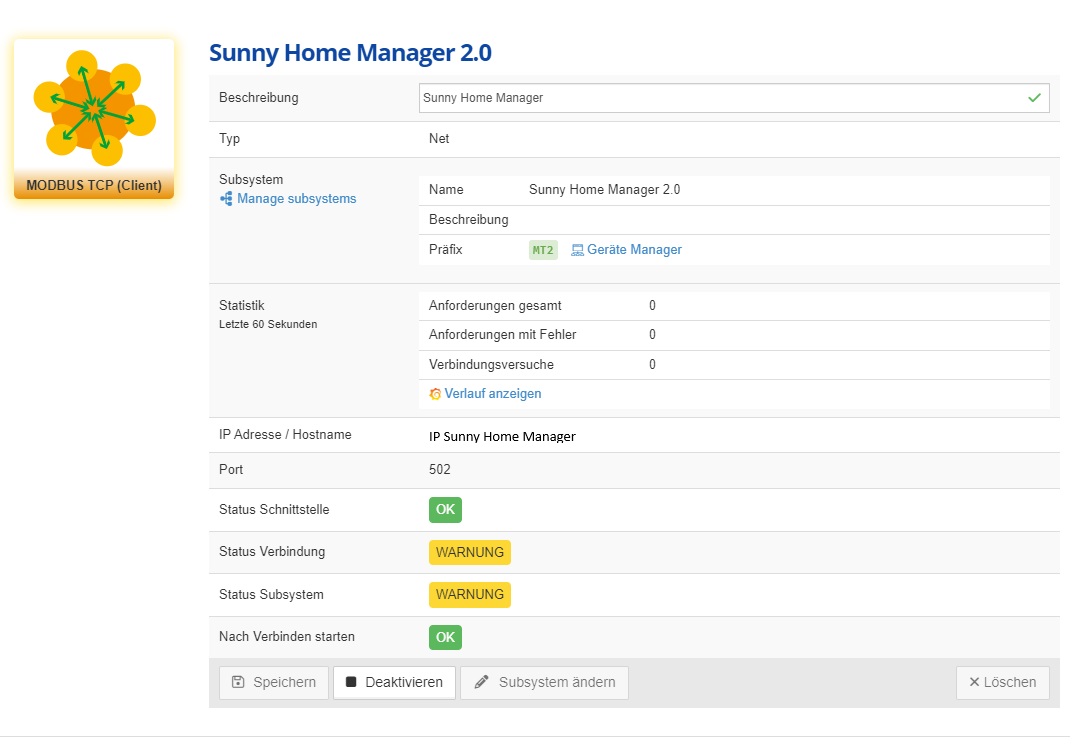Click the pencil icon on Subsystem ändern
Image resolution: width=1079 pixels, height=747 pixels.
(482, 682)
